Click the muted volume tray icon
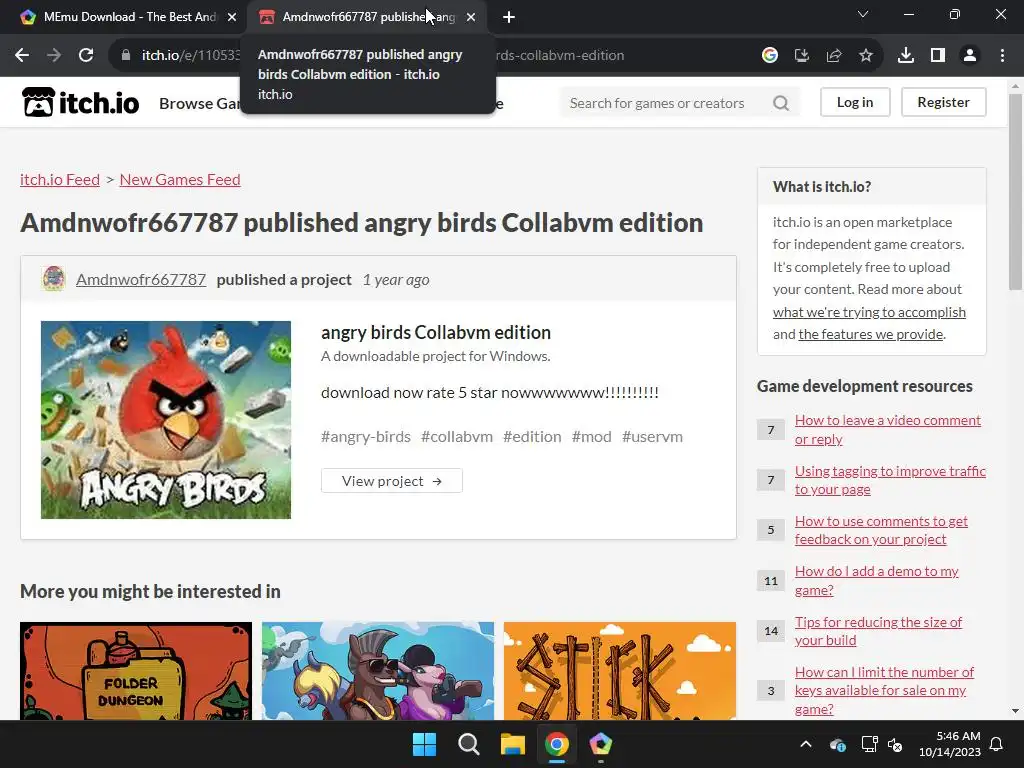The height and width of the screenshot is (768, 1024). [x=895, y=744]
